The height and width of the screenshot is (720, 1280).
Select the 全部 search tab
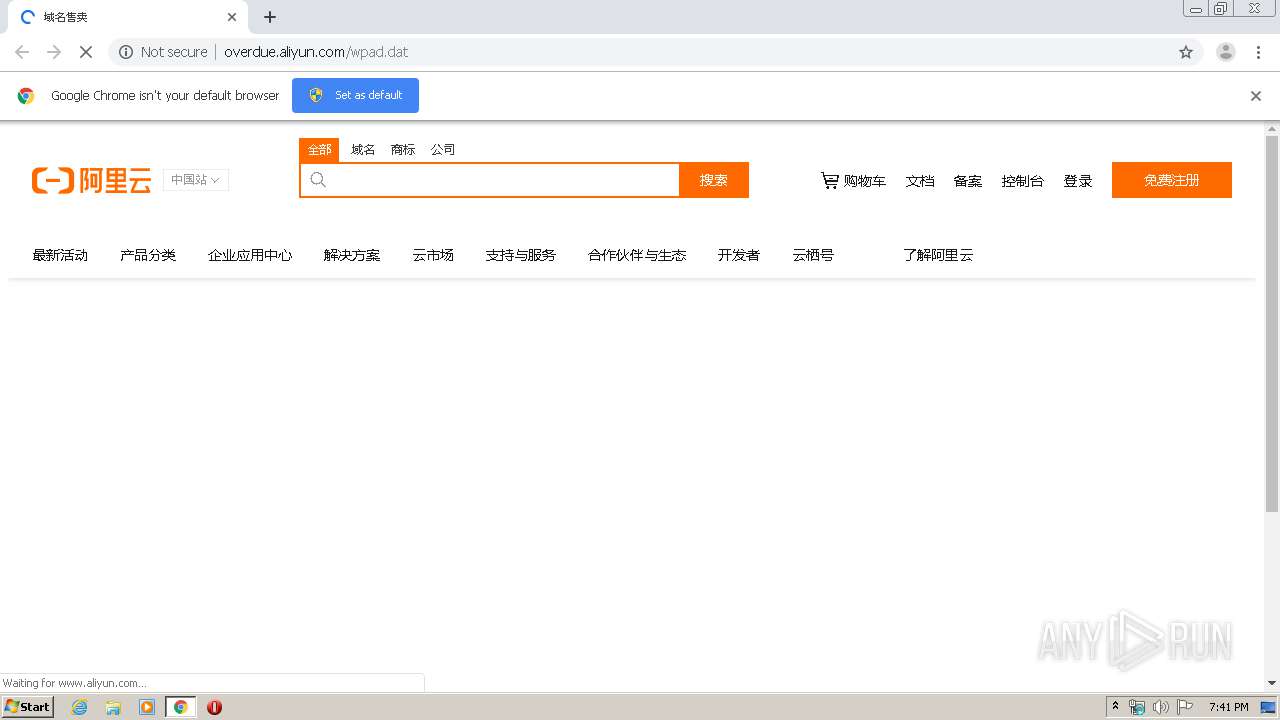[319, 150]
